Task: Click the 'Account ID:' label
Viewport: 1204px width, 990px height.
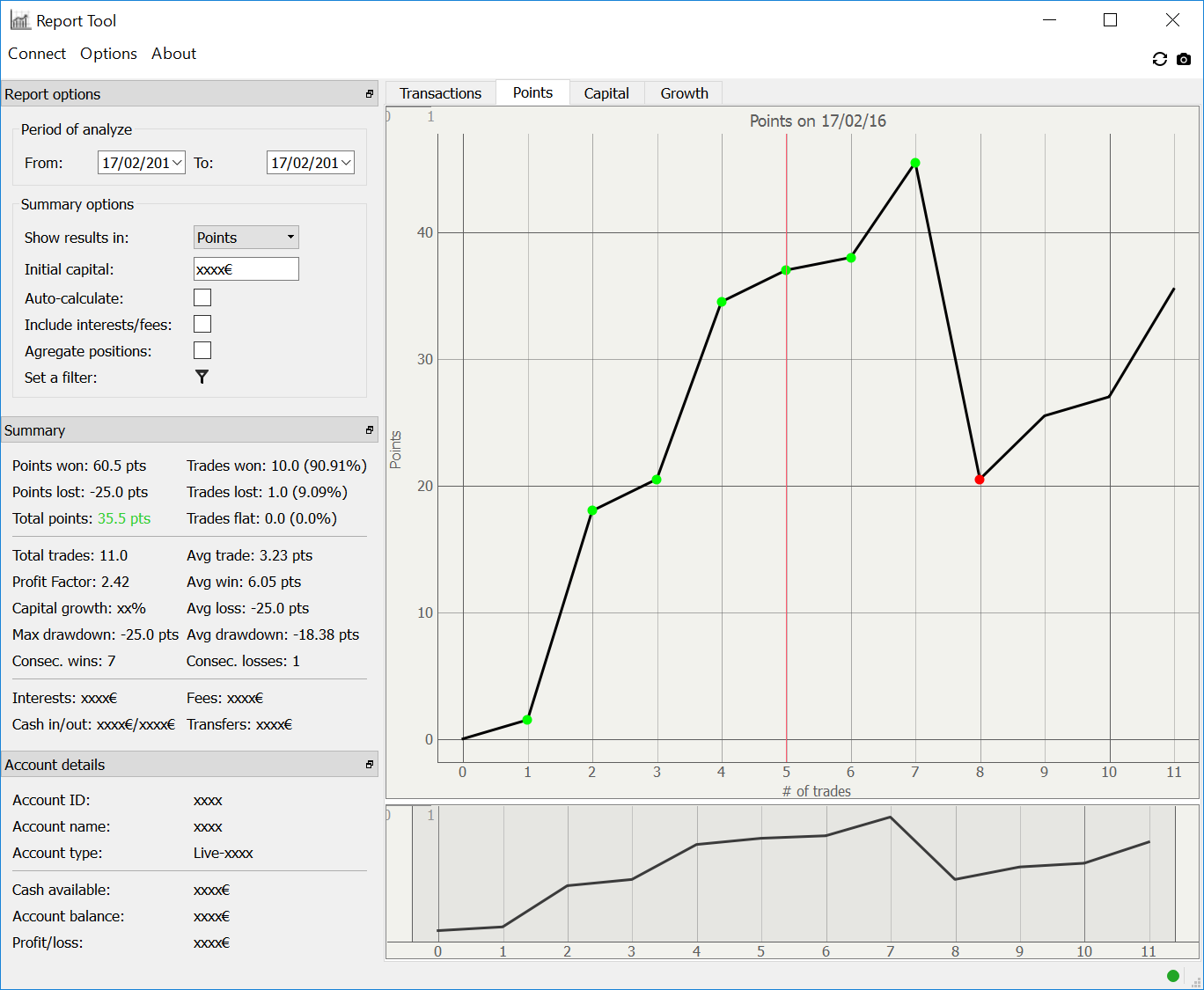Action: [x=51, y=800]
